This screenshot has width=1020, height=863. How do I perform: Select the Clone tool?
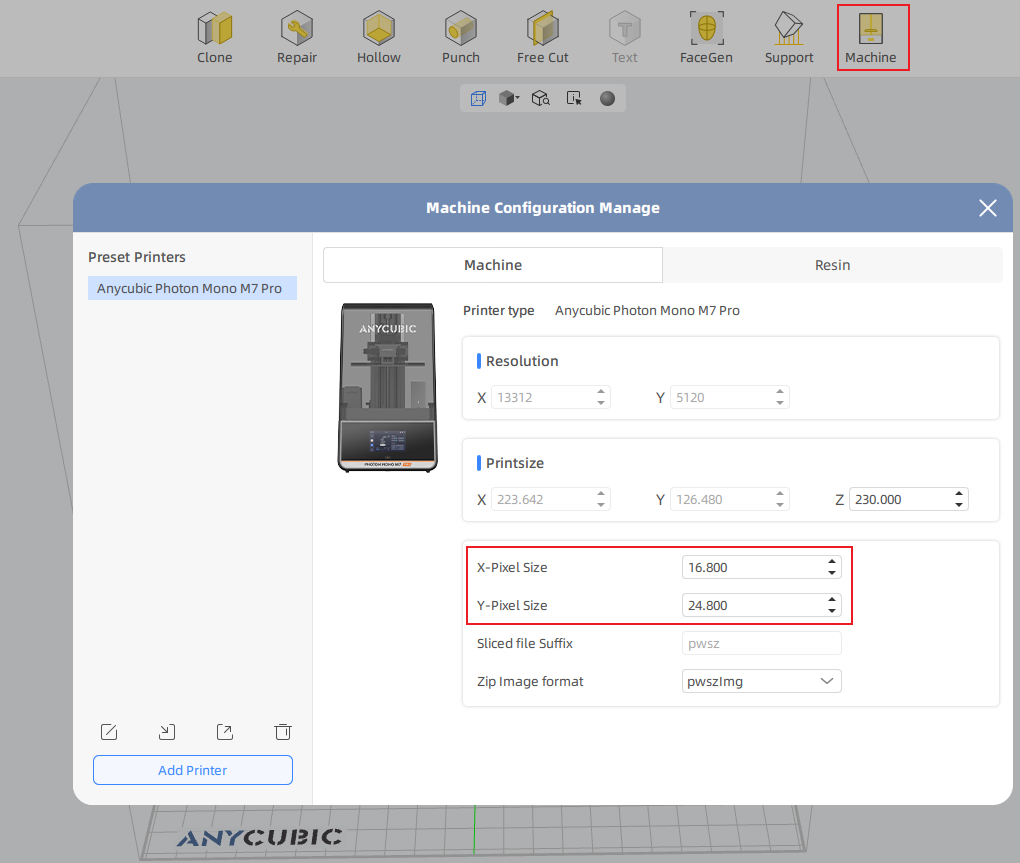(215, 38)
